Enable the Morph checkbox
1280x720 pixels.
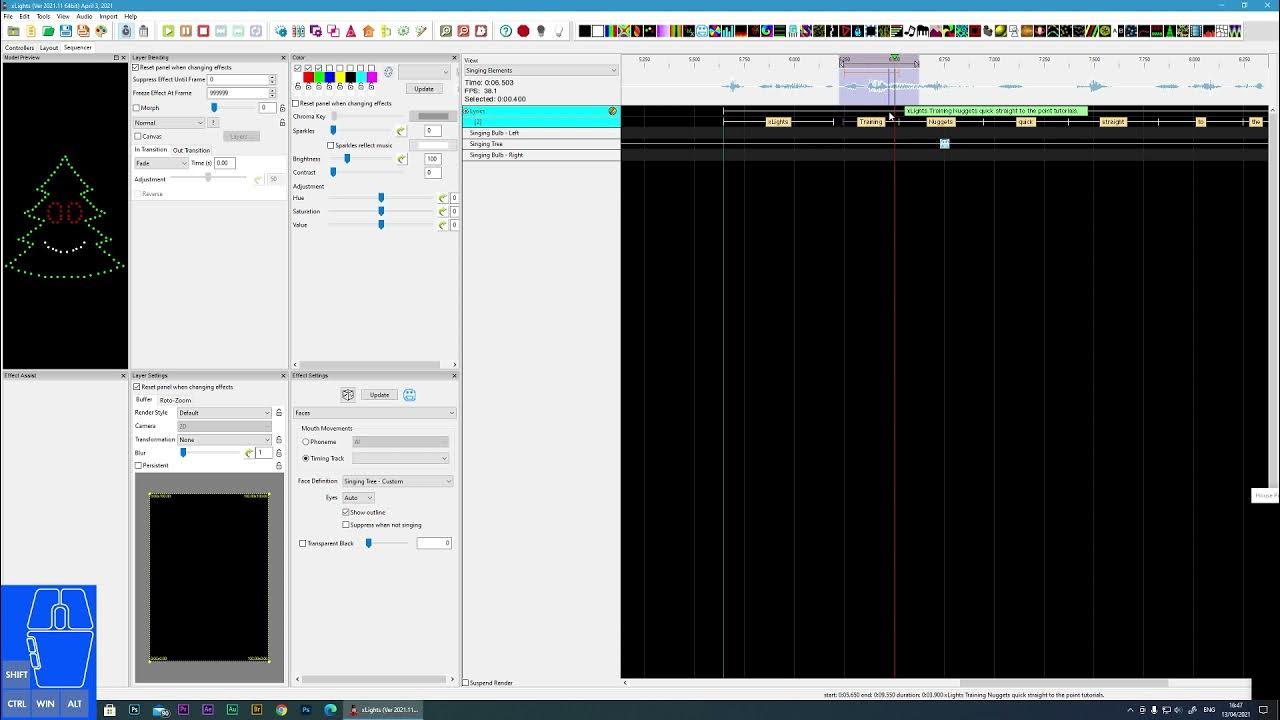(137, 108)
